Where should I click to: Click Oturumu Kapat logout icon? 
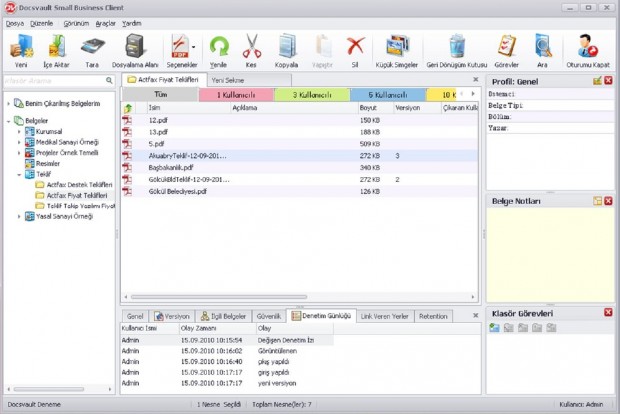(x=588, y=46)
